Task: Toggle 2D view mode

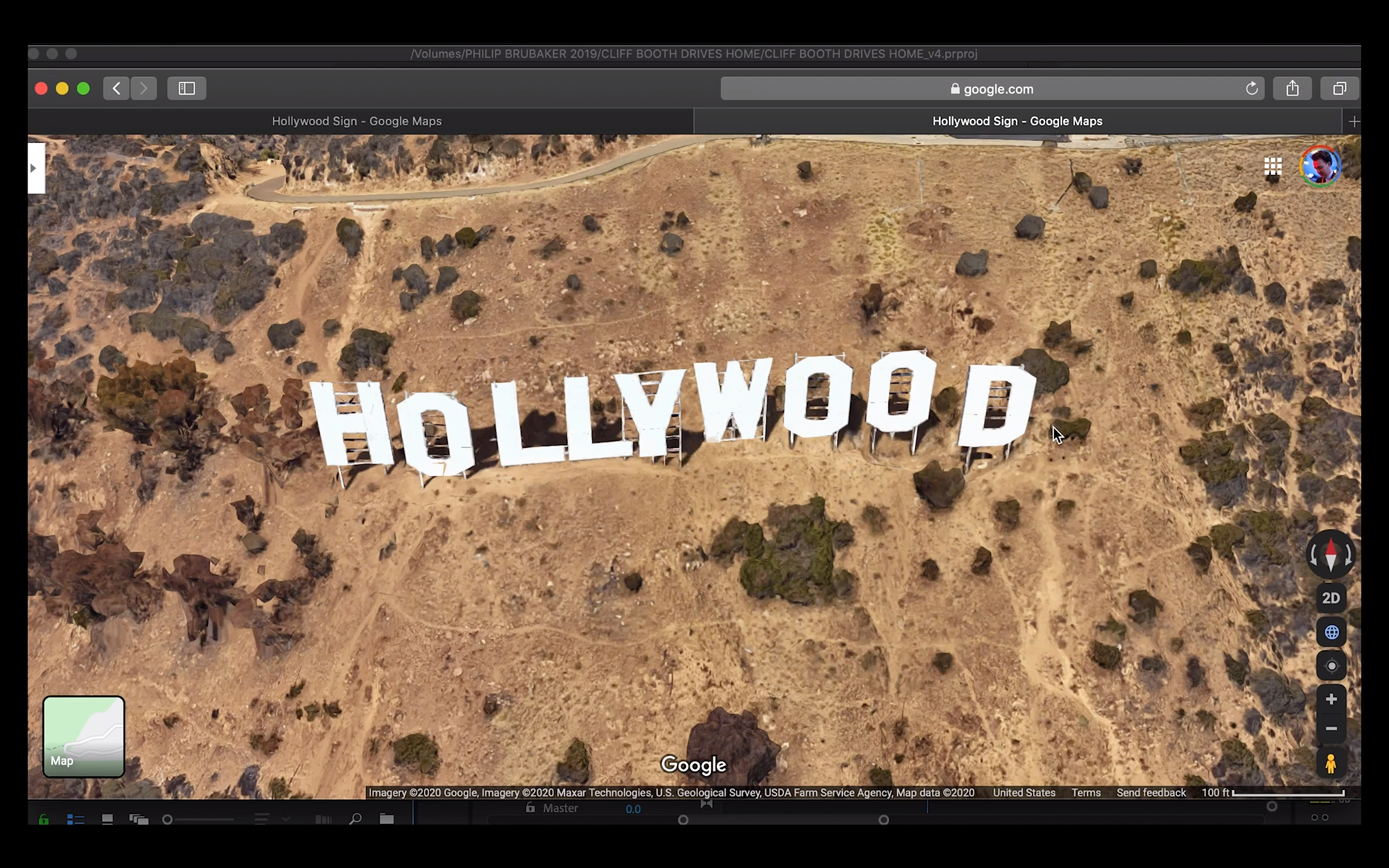Action: click(x=1330, y=598)
